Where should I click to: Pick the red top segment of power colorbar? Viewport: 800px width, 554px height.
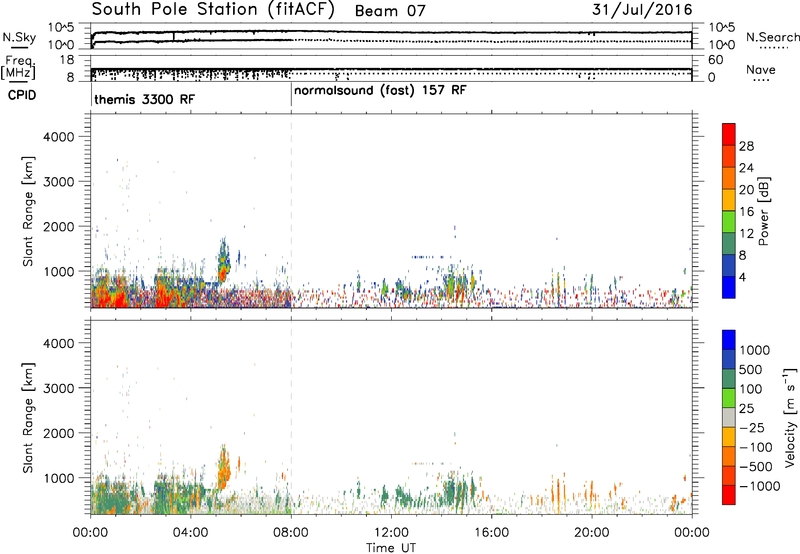729,134
